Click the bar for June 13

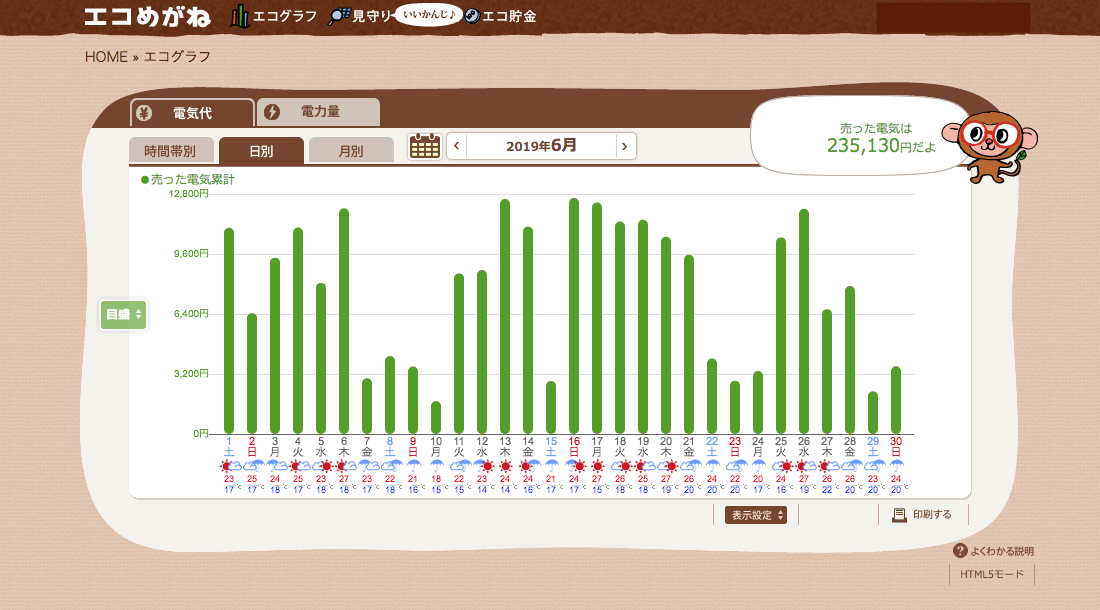tap(505, 317)
